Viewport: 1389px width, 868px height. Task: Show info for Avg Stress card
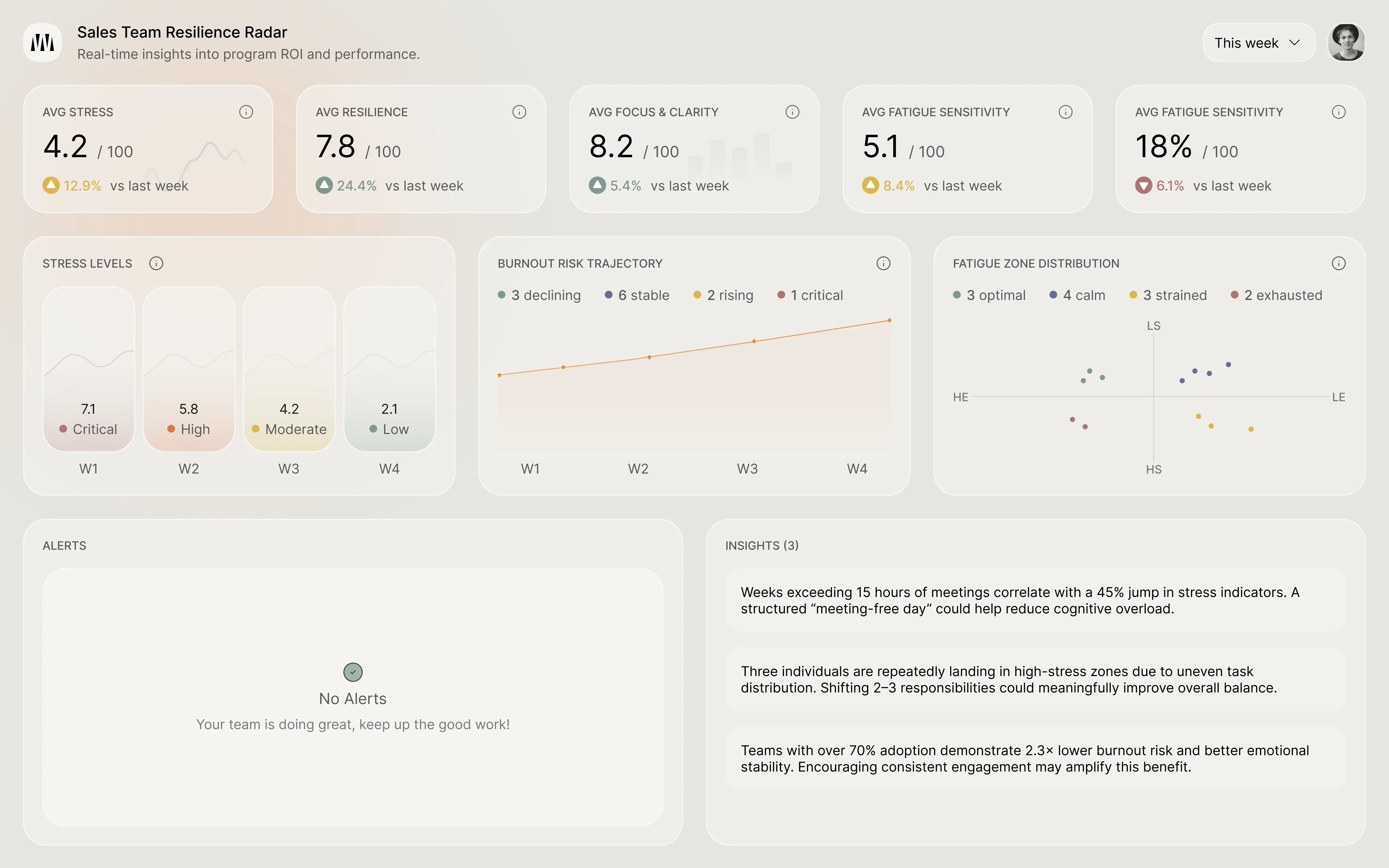[x=246, y=112]
